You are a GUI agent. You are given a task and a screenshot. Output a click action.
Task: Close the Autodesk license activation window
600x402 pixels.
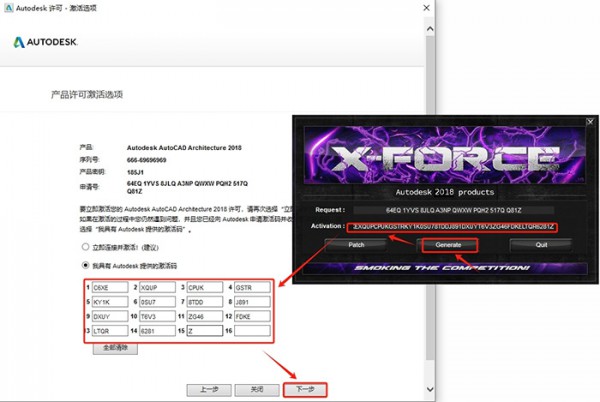tap(426, 8)
